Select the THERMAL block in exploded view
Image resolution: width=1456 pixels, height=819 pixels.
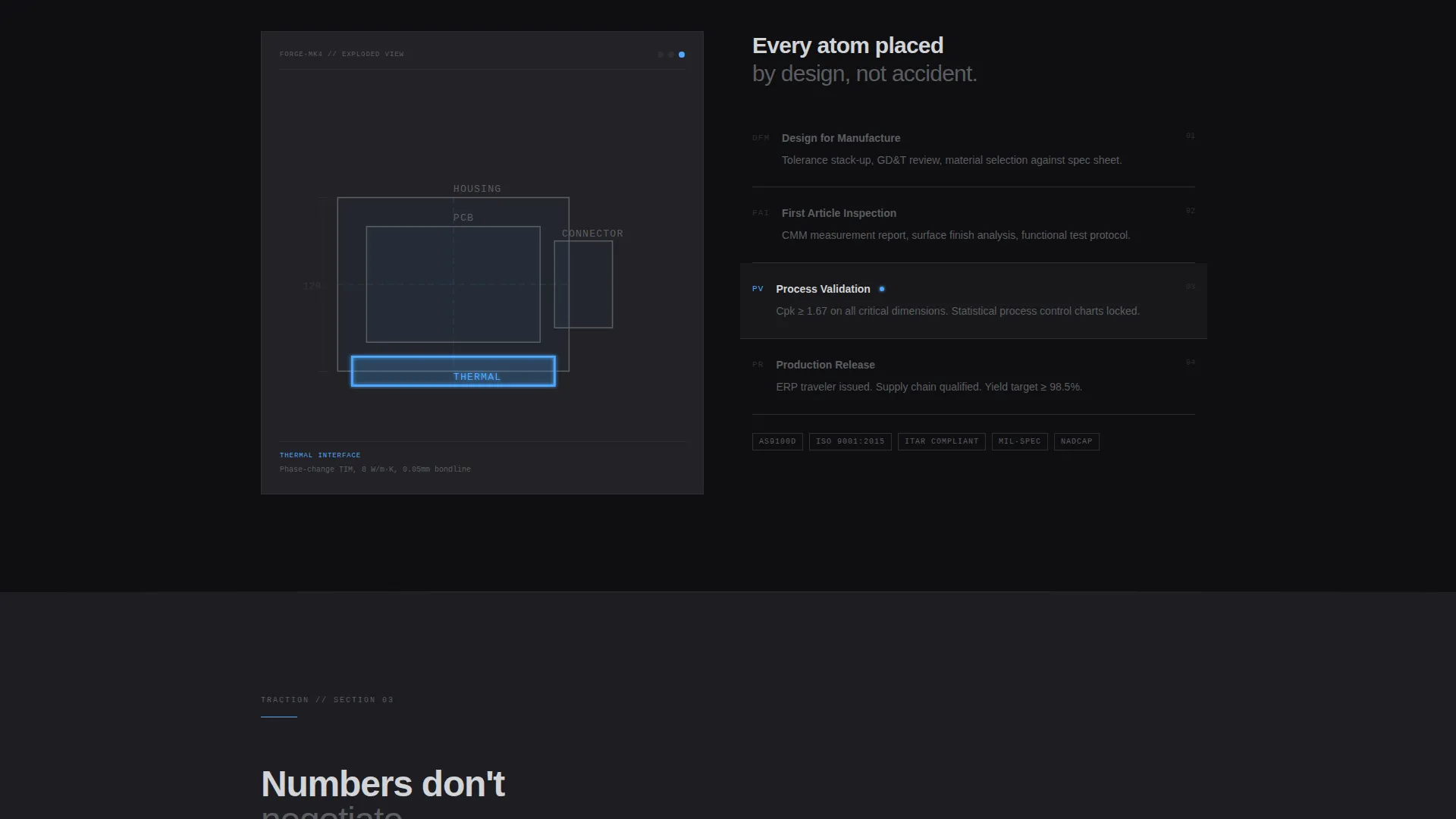pos(453,372)
